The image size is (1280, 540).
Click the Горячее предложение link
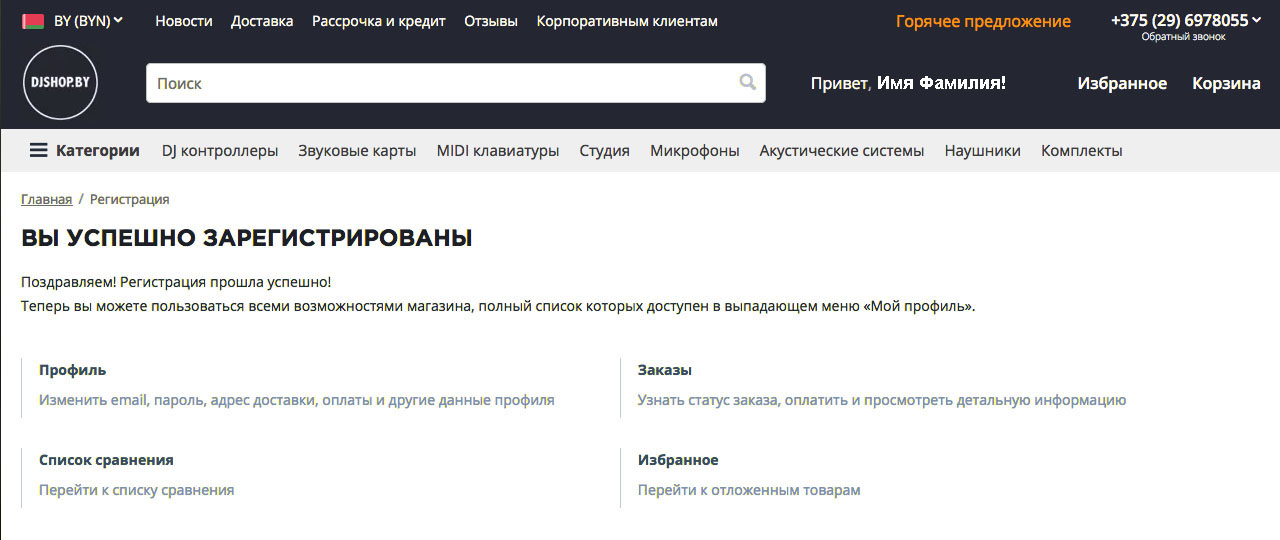click(x=983, y=21)
